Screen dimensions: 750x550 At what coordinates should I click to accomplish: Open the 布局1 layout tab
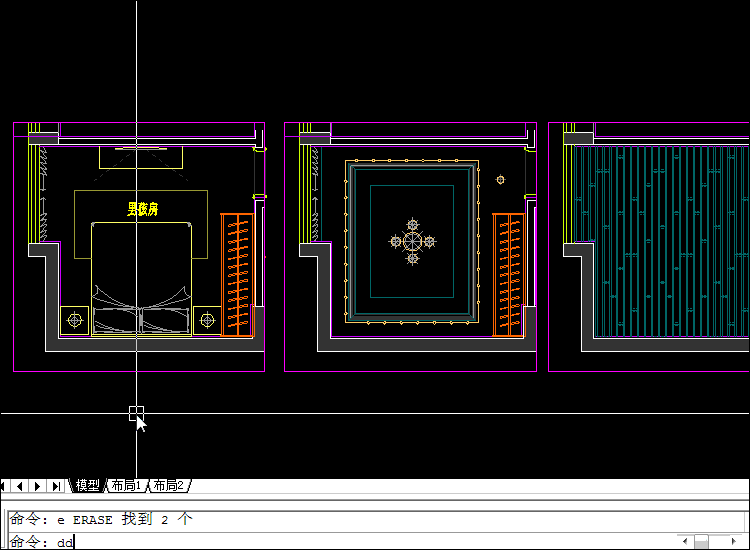pos(126,485)
